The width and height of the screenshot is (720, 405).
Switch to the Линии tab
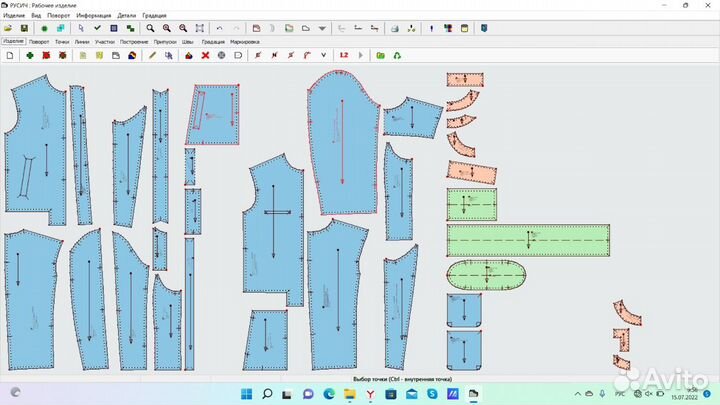pyautogui.click(x=82, y=42)
